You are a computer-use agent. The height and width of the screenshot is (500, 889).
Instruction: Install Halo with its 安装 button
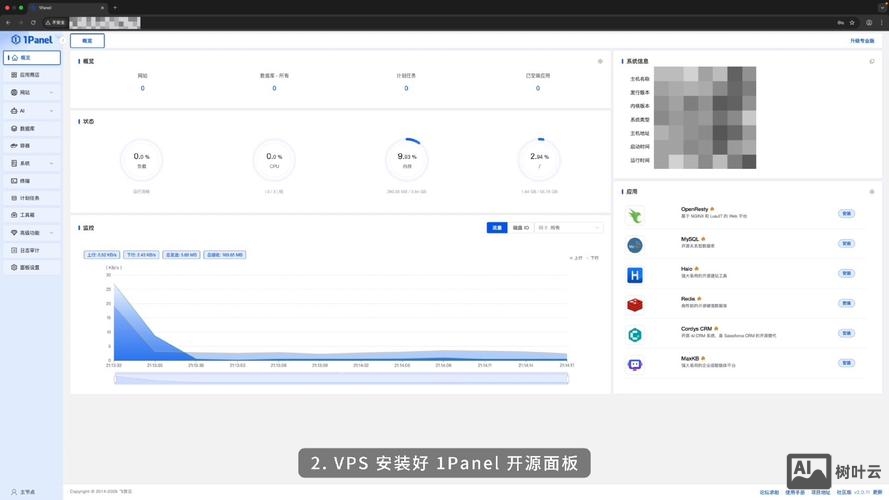click(846, 273)
